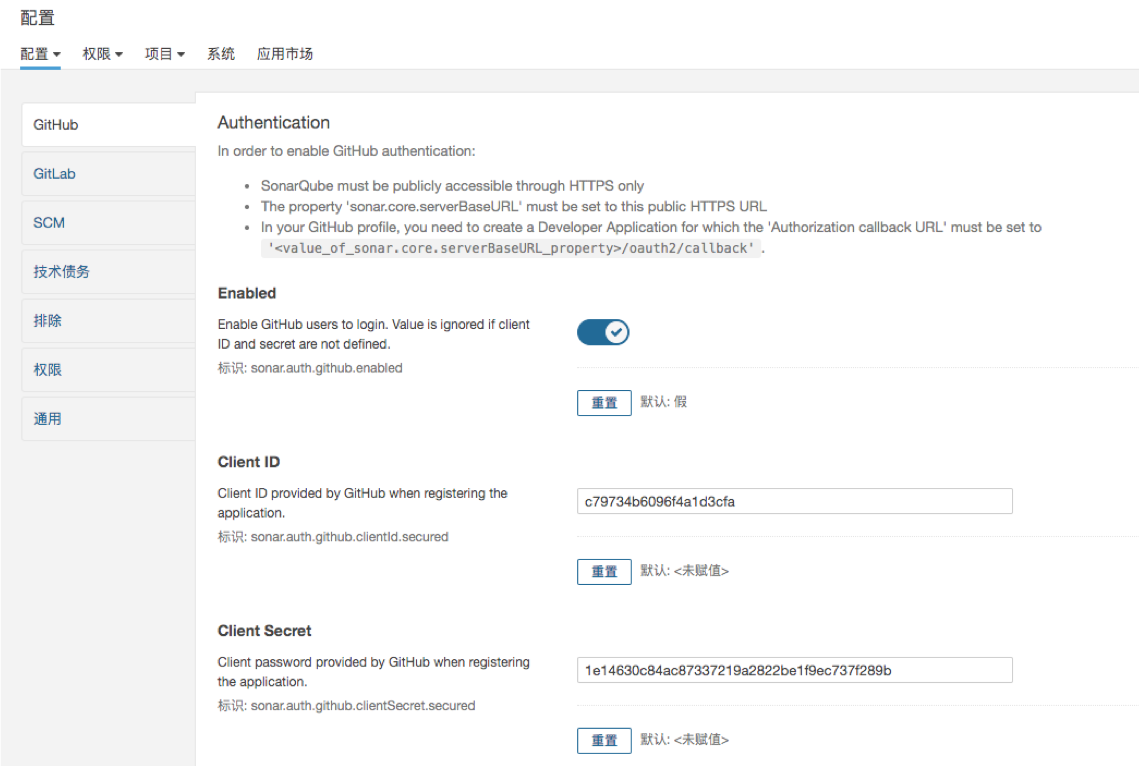Open the 排除 sidebar category

[x=108, y=321]
